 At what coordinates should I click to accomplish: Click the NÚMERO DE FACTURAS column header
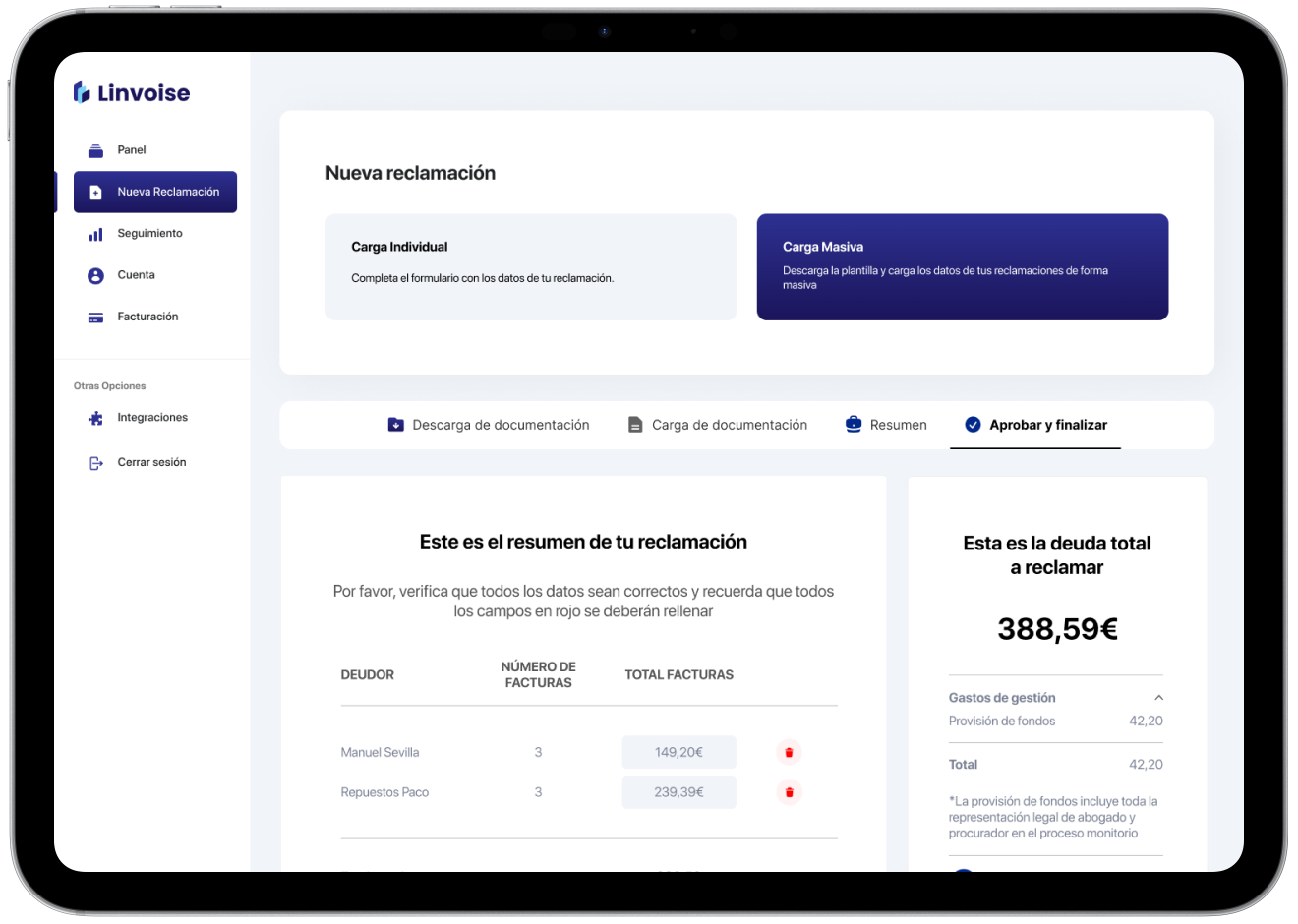[x=538, y=674]
